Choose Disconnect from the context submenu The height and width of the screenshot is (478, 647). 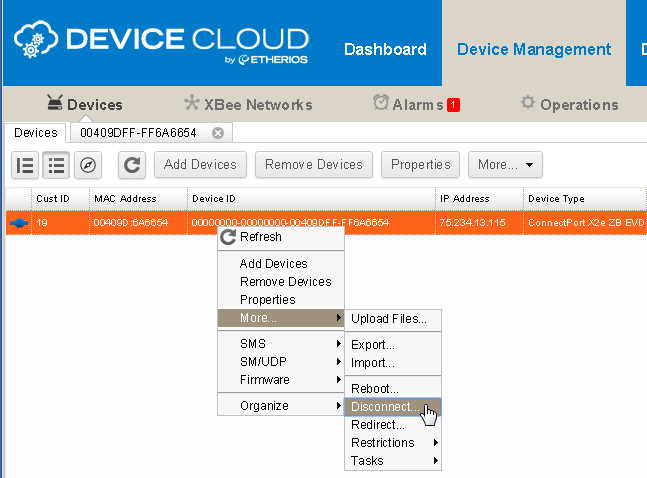385,407
